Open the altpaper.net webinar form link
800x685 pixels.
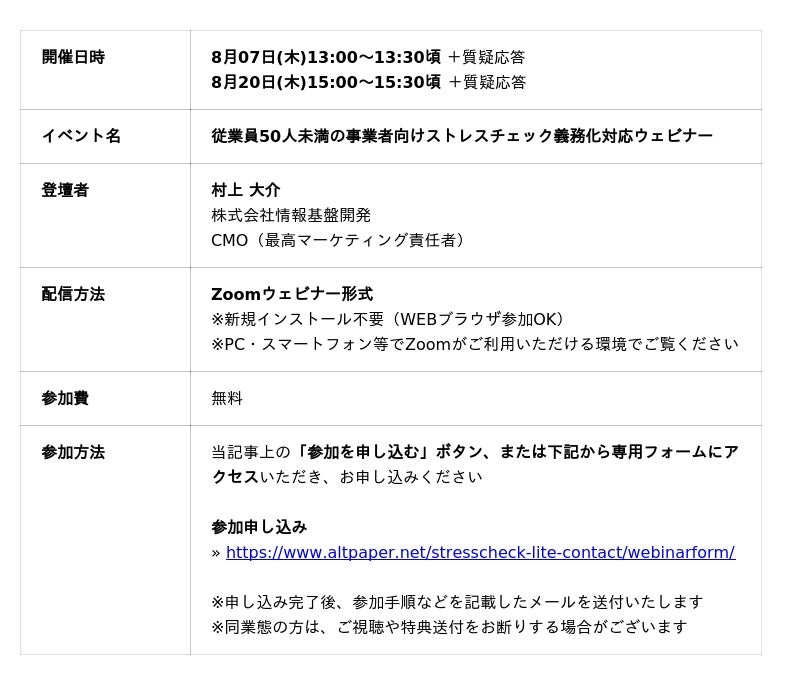click(480, 552)
